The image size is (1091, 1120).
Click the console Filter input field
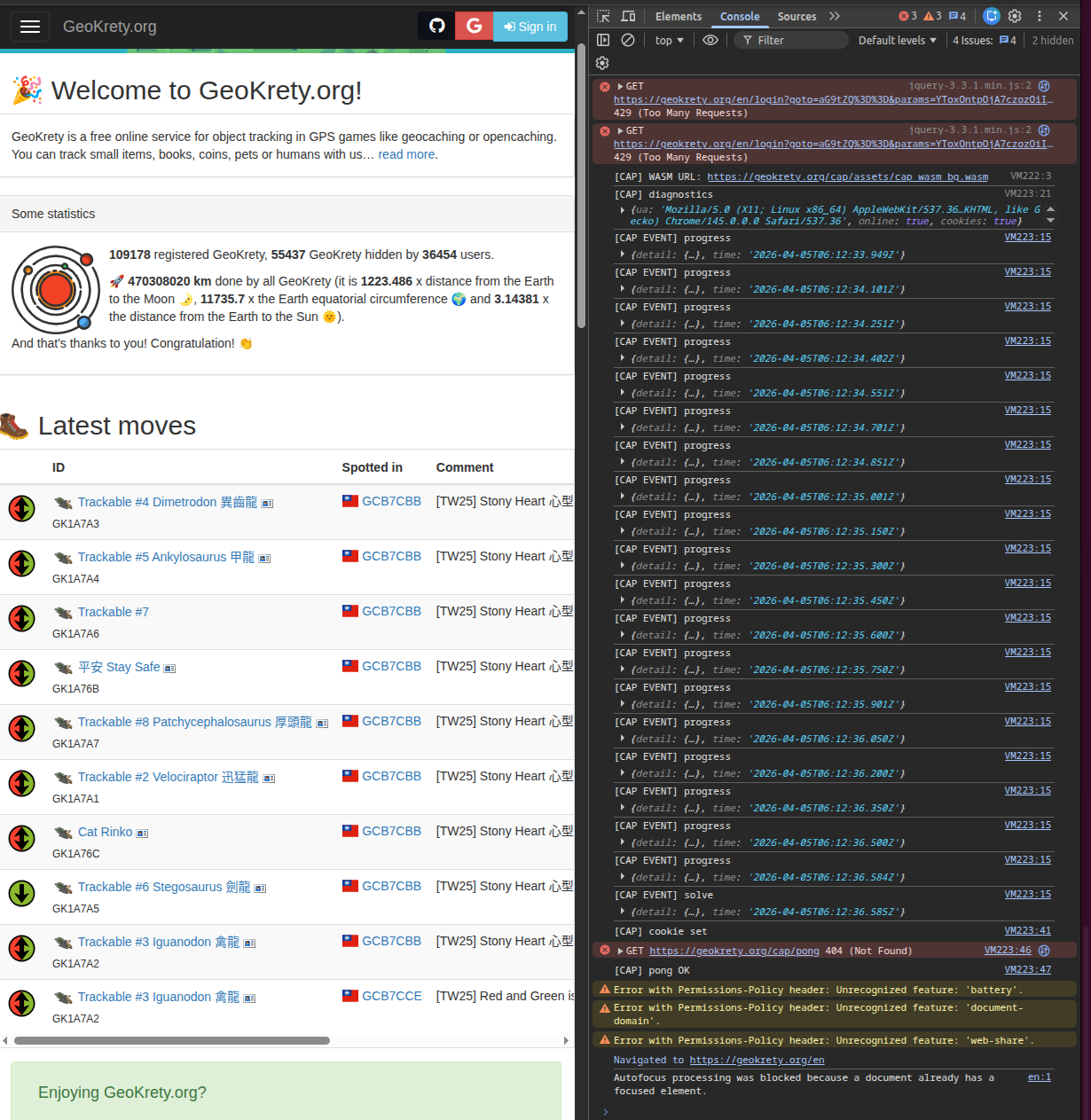tap(794, 39)
